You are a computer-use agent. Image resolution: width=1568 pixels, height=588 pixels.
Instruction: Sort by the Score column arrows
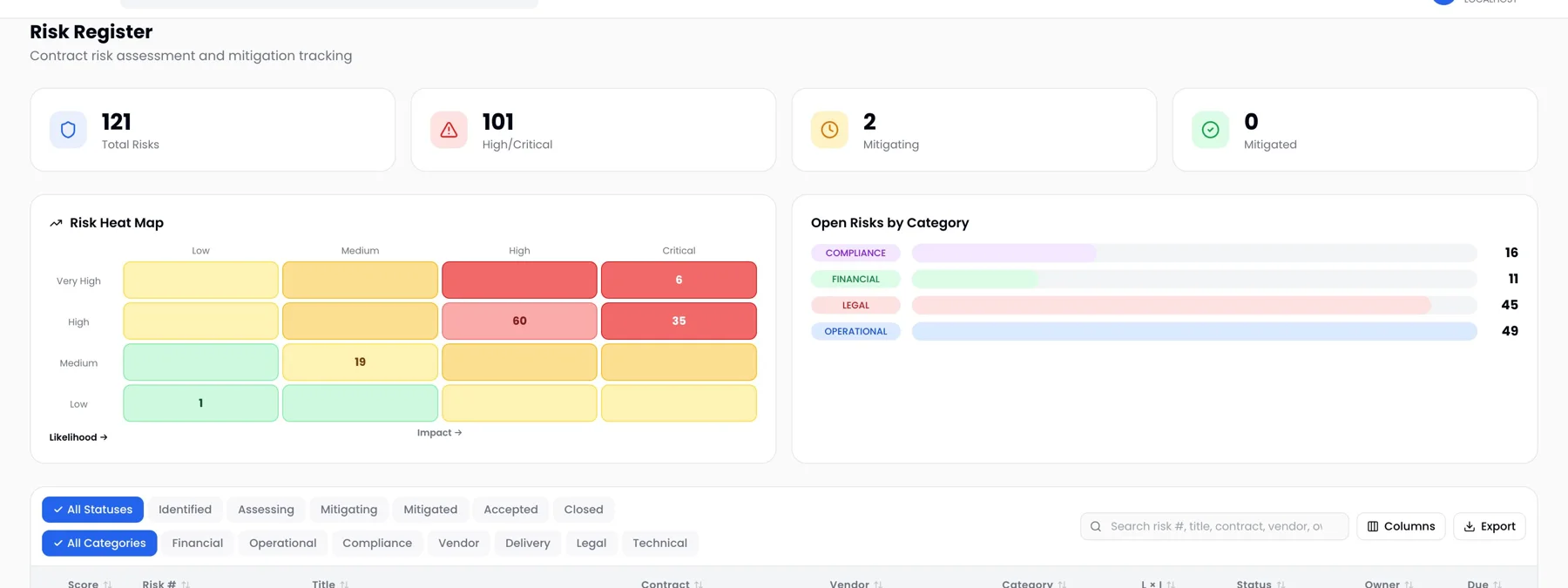(x=108, y=584)
